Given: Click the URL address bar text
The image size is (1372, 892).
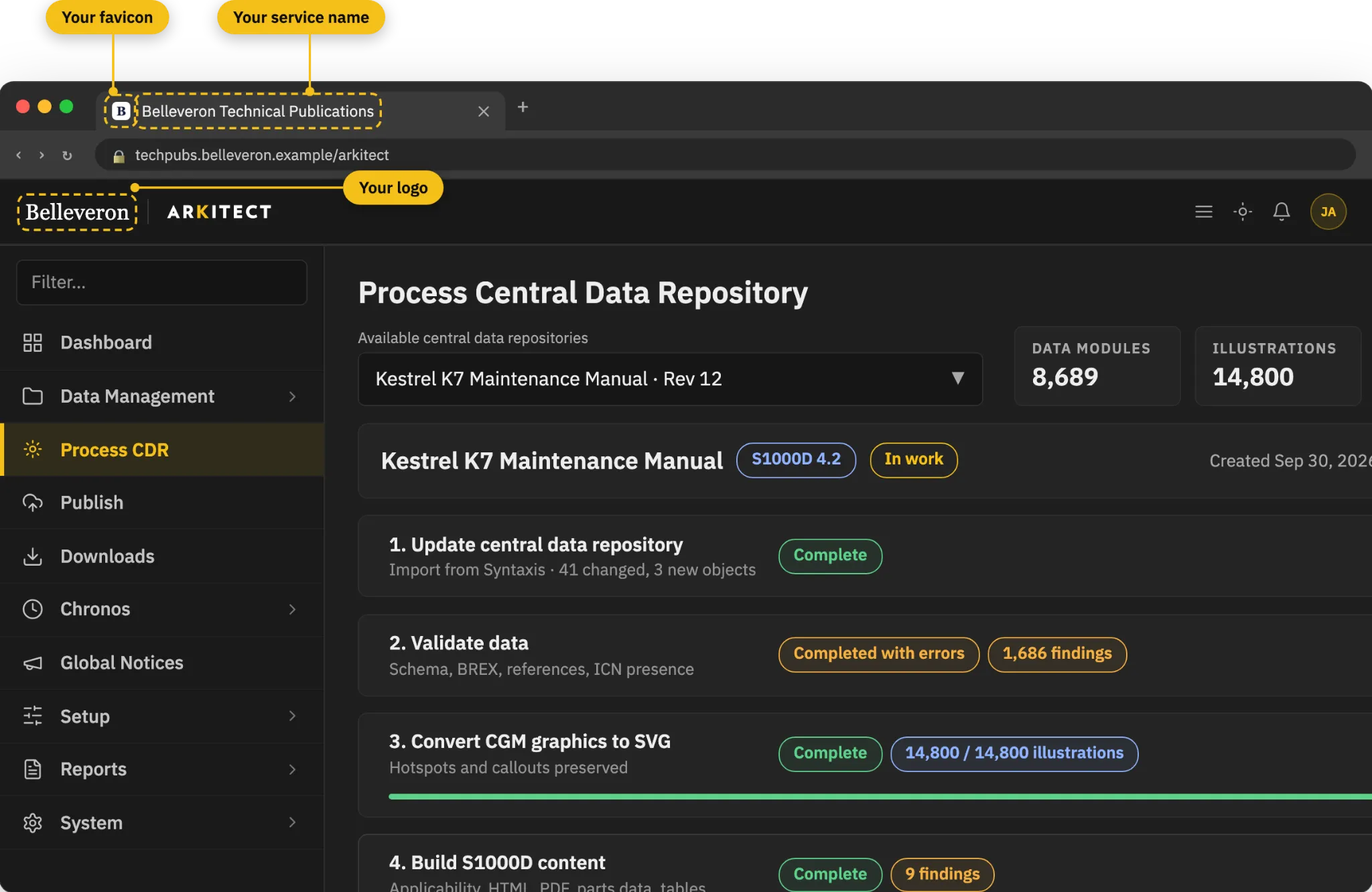Looking at the screenshot, I should point(262,155).
